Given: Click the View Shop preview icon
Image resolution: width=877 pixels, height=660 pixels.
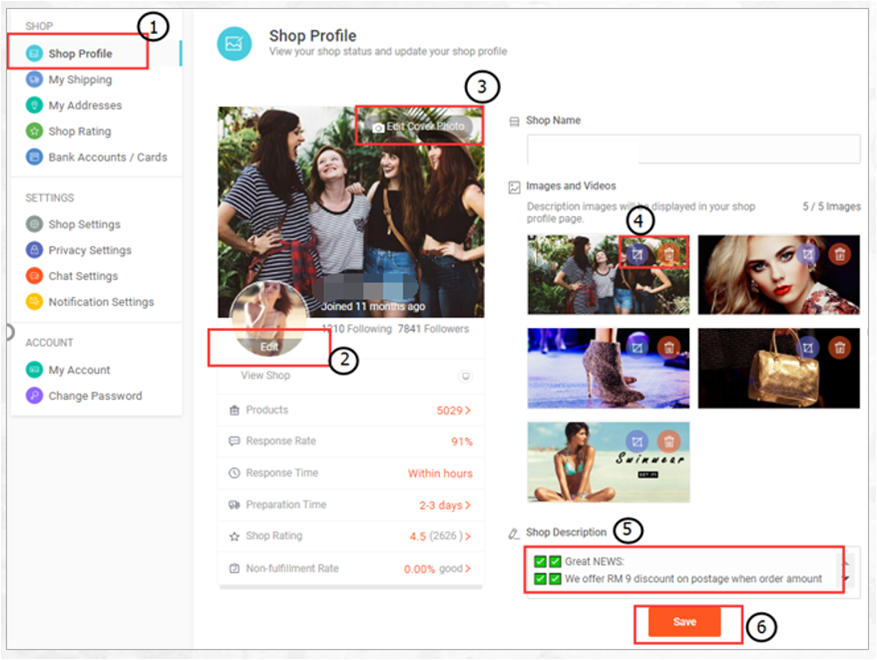Looking at the screenshot, I should coord(465,376).
